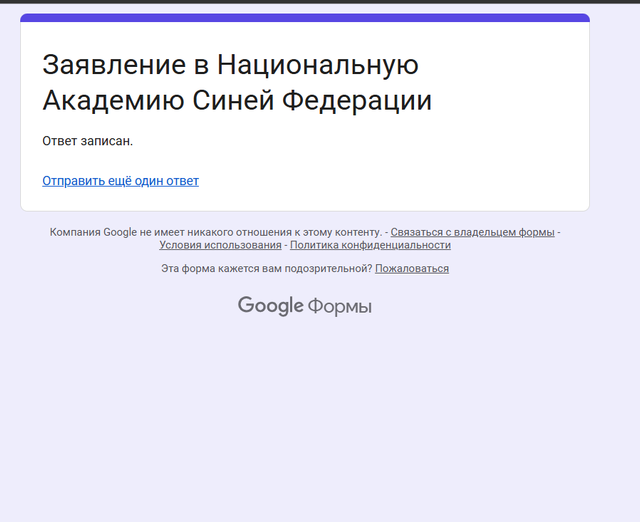Open 'Политика конфиденциальности' link
Image resolution: width=640 pixels, height=522 pixels.
[370, 245]
